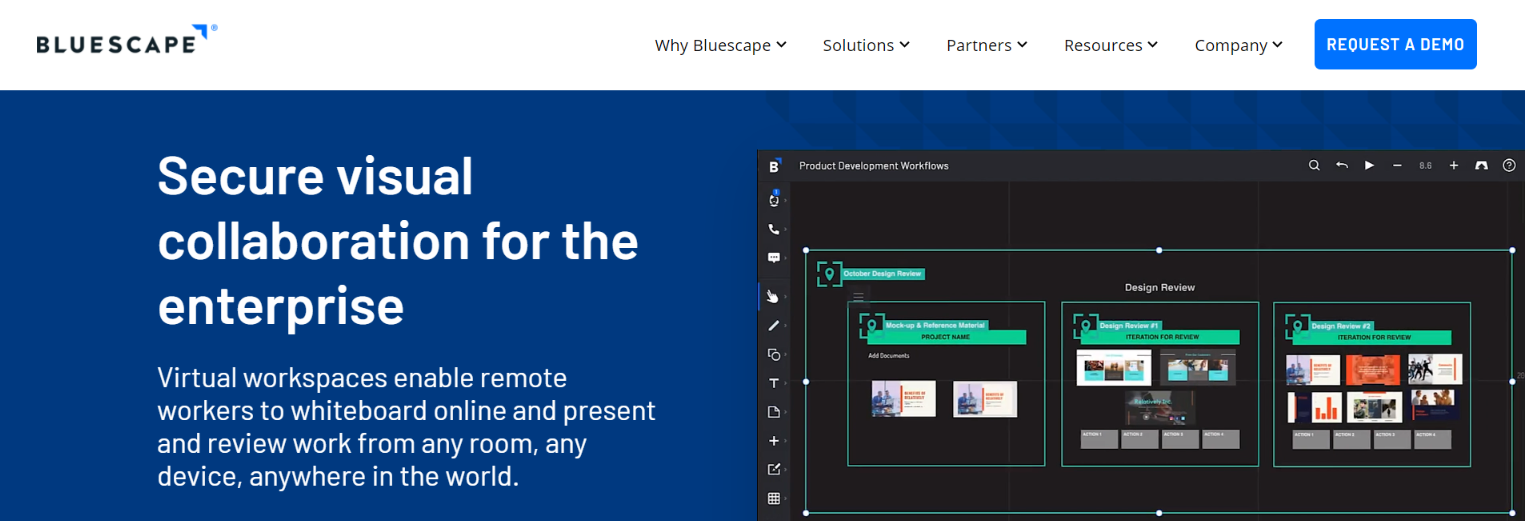This screenshot has height=521, width=1525.
Task: Click the icon beside the help button
Action: pyautogui.click(x=1482, y=165)
